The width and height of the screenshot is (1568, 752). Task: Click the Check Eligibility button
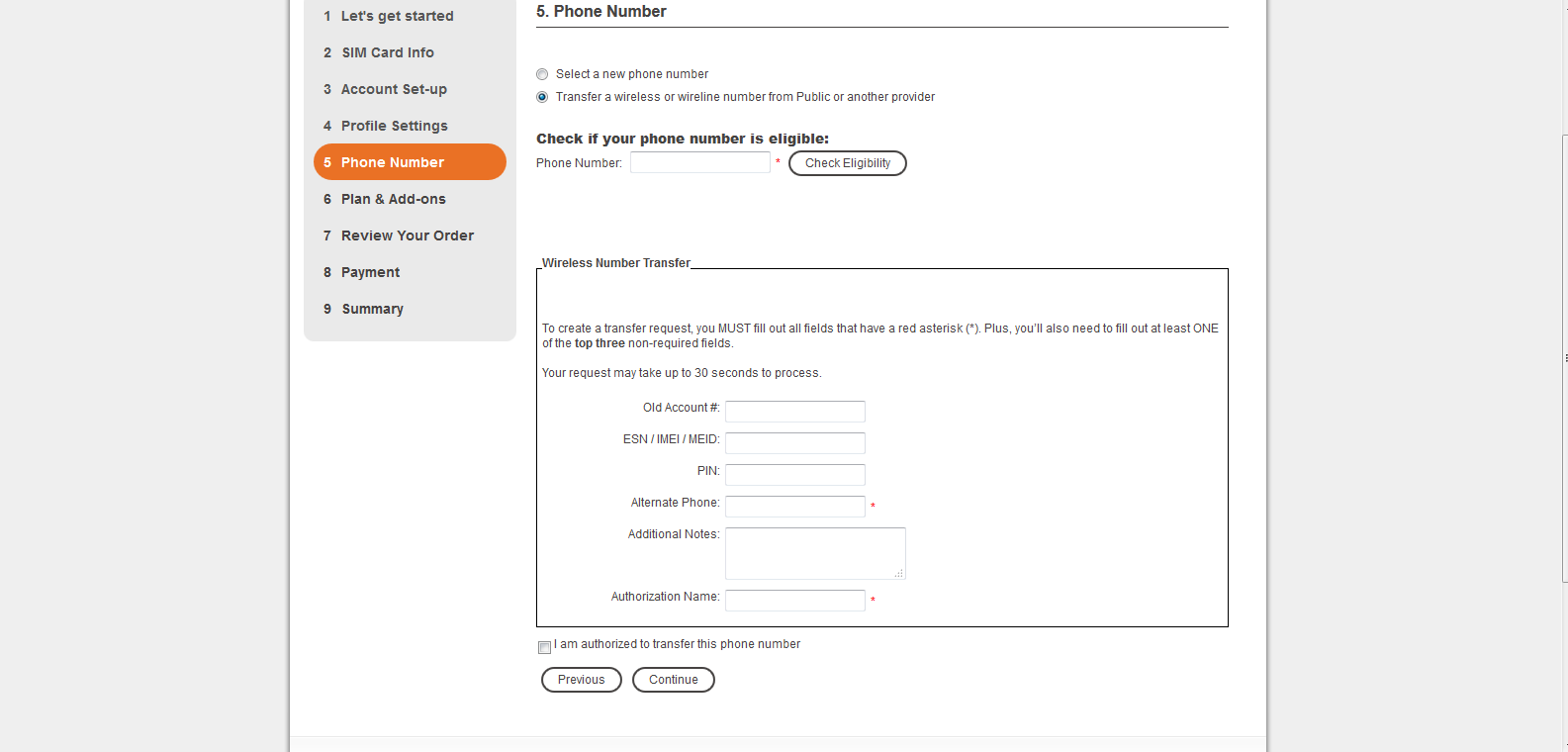[847, 163]
